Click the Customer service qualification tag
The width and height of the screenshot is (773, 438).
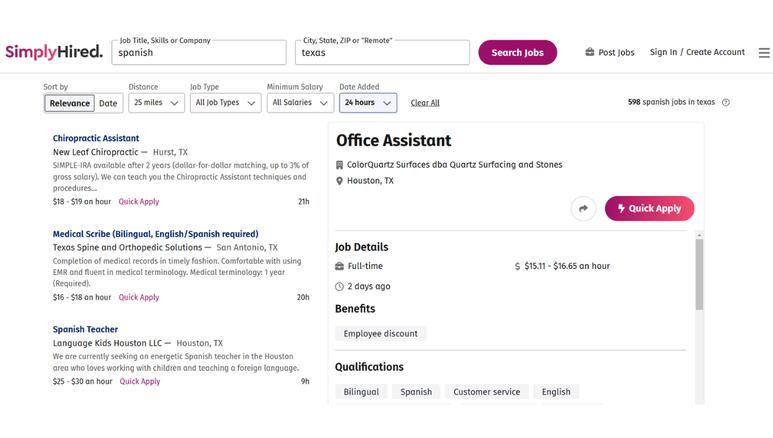487,392
